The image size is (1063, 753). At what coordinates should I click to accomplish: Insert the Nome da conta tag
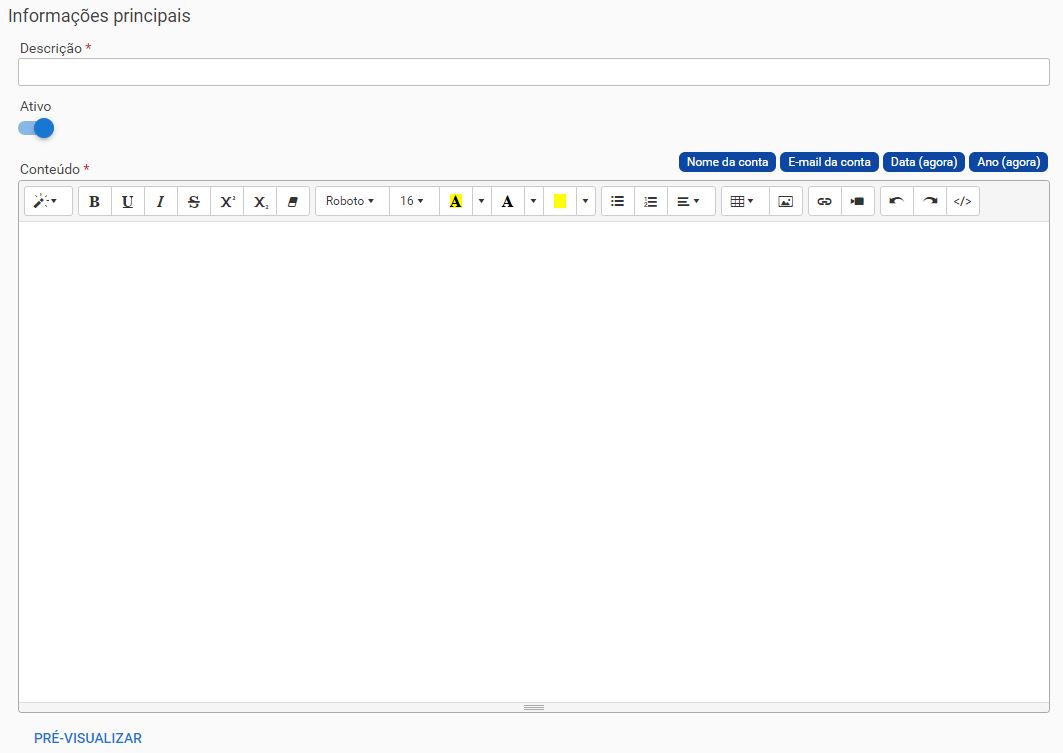pyautogui.click(x=727, y=162)
